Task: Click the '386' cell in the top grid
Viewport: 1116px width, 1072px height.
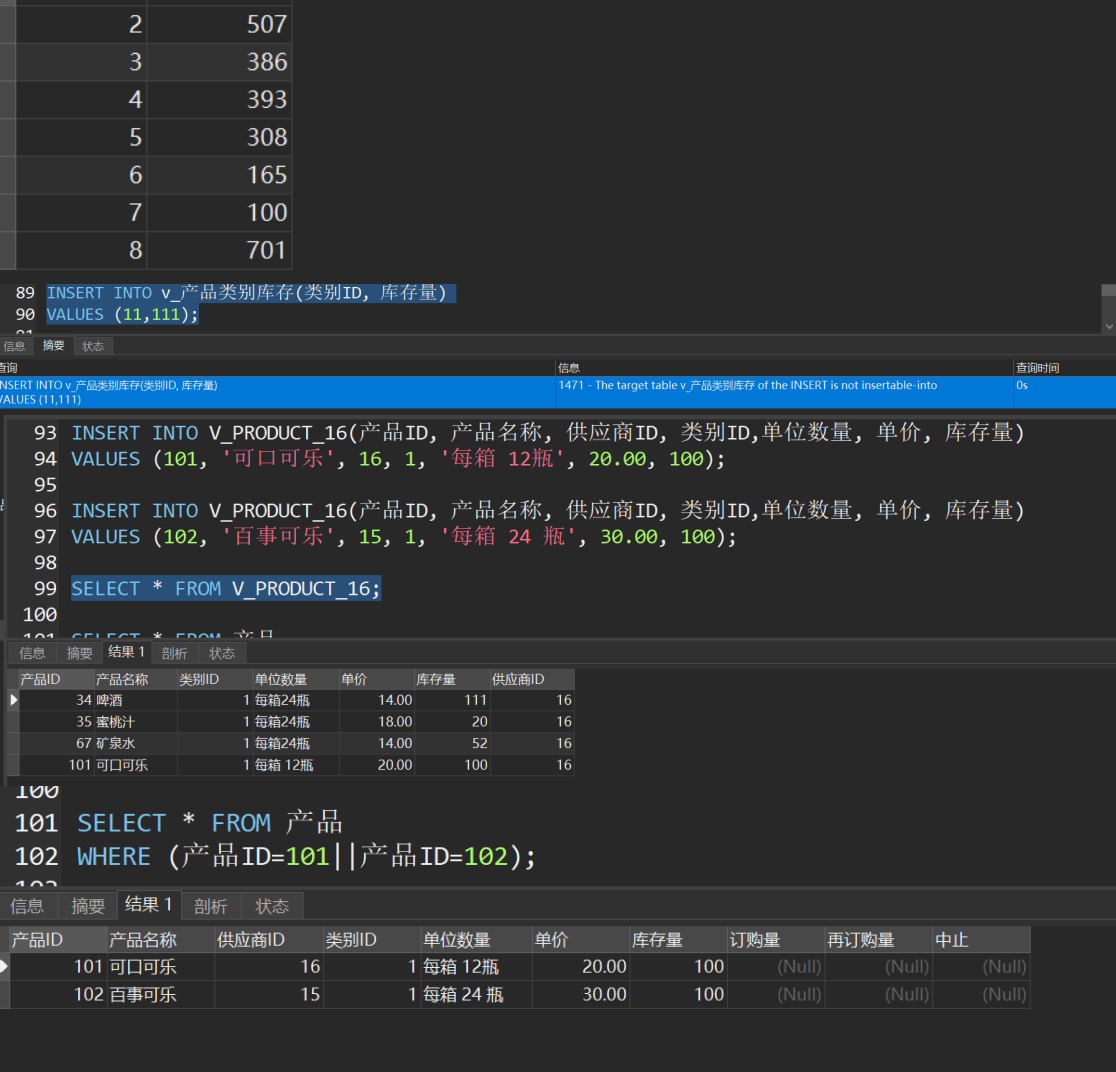Action: click(219, 62)
